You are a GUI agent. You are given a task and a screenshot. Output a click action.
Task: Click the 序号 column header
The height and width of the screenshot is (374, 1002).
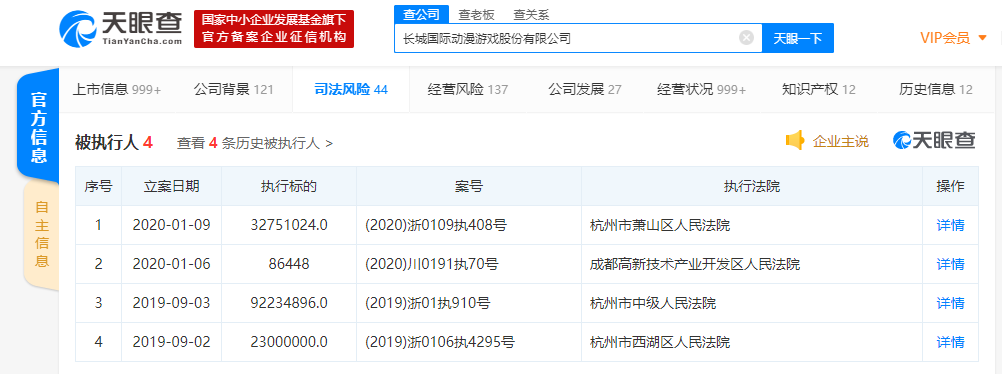coord(98,186)
